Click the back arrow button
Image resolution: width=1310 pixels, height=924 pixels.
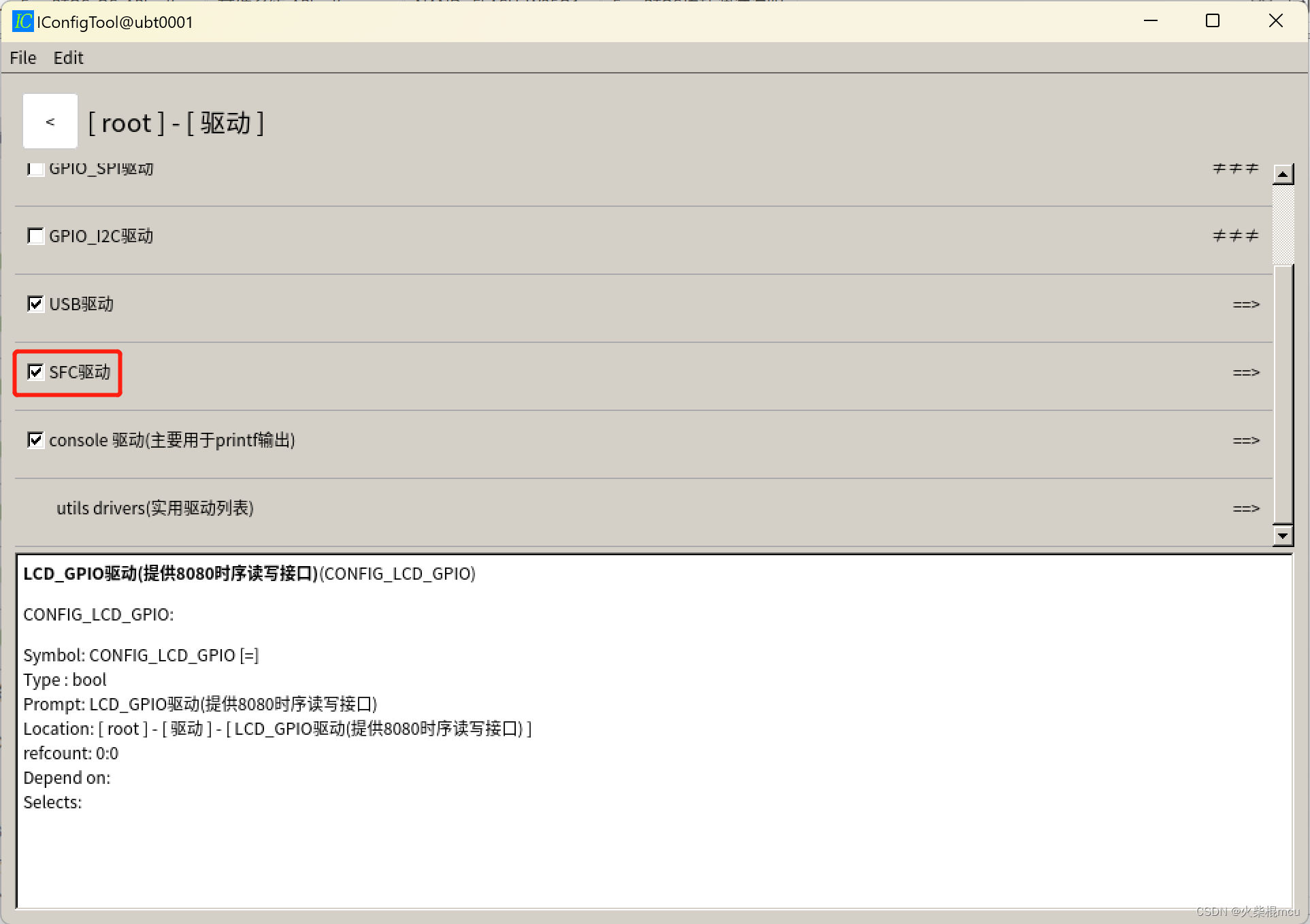point(50,122)
